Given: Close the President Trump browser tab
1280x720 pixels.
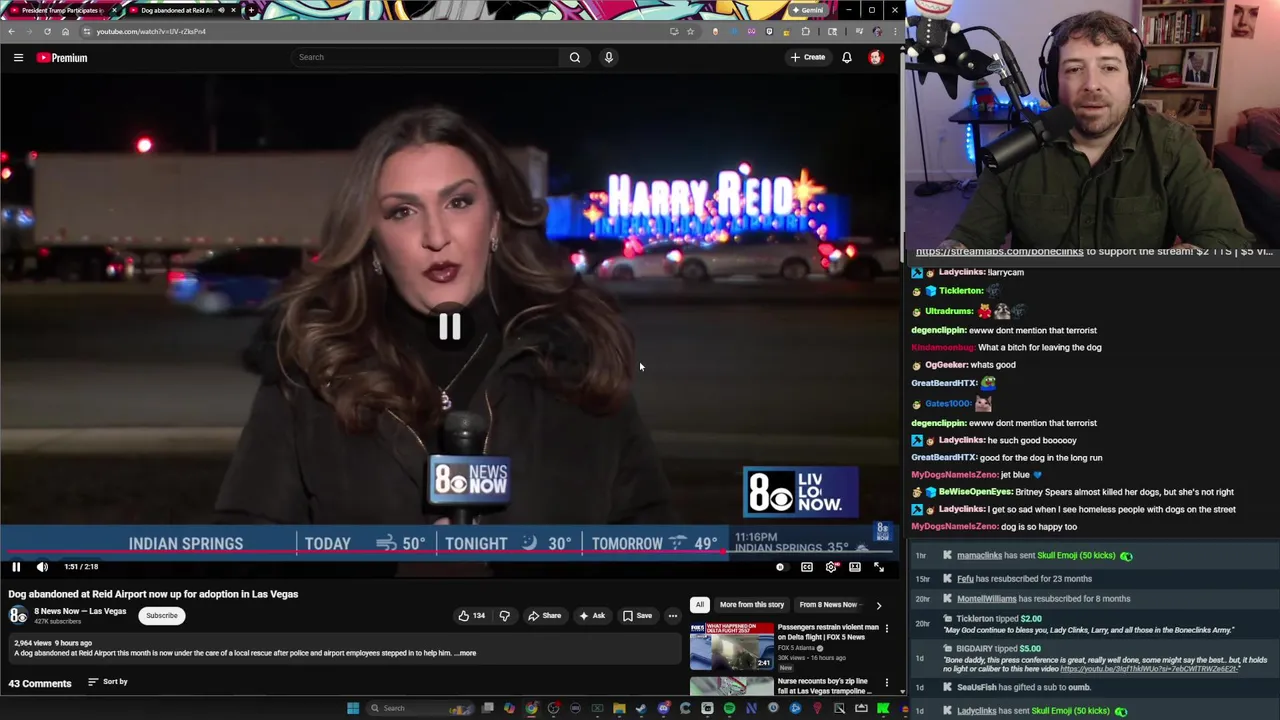Looking at the screenshot, I should (x=114, y=10).
